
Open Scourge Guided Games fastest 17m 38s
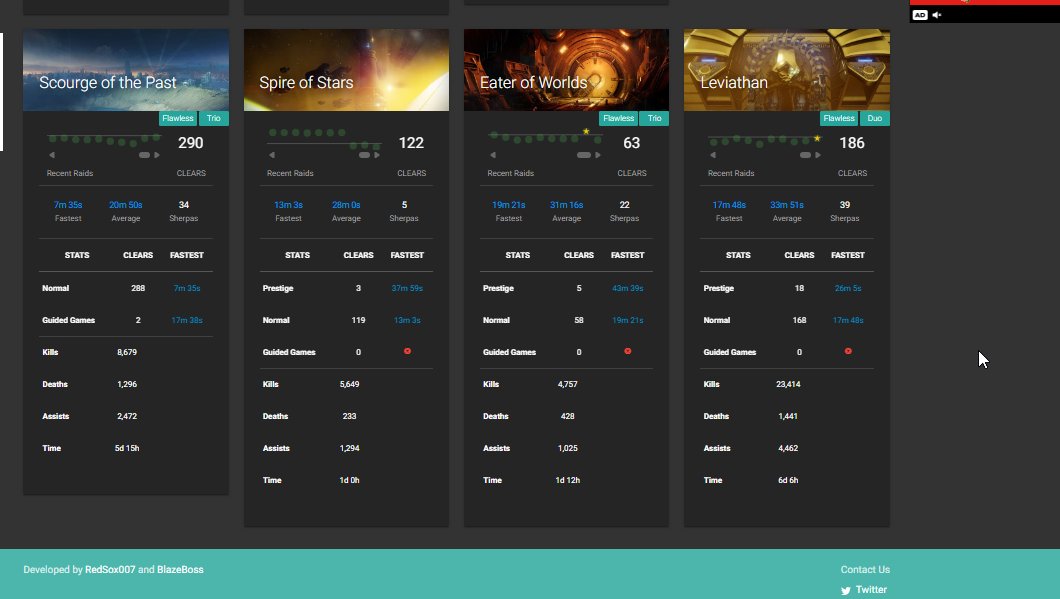click(x=187, y=320)
